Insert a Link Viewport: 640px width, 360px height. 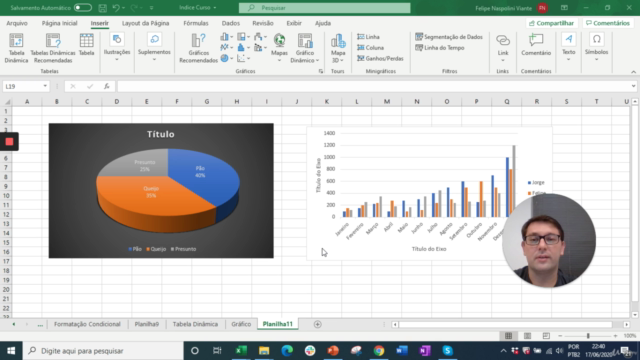(x=503, y=47)
